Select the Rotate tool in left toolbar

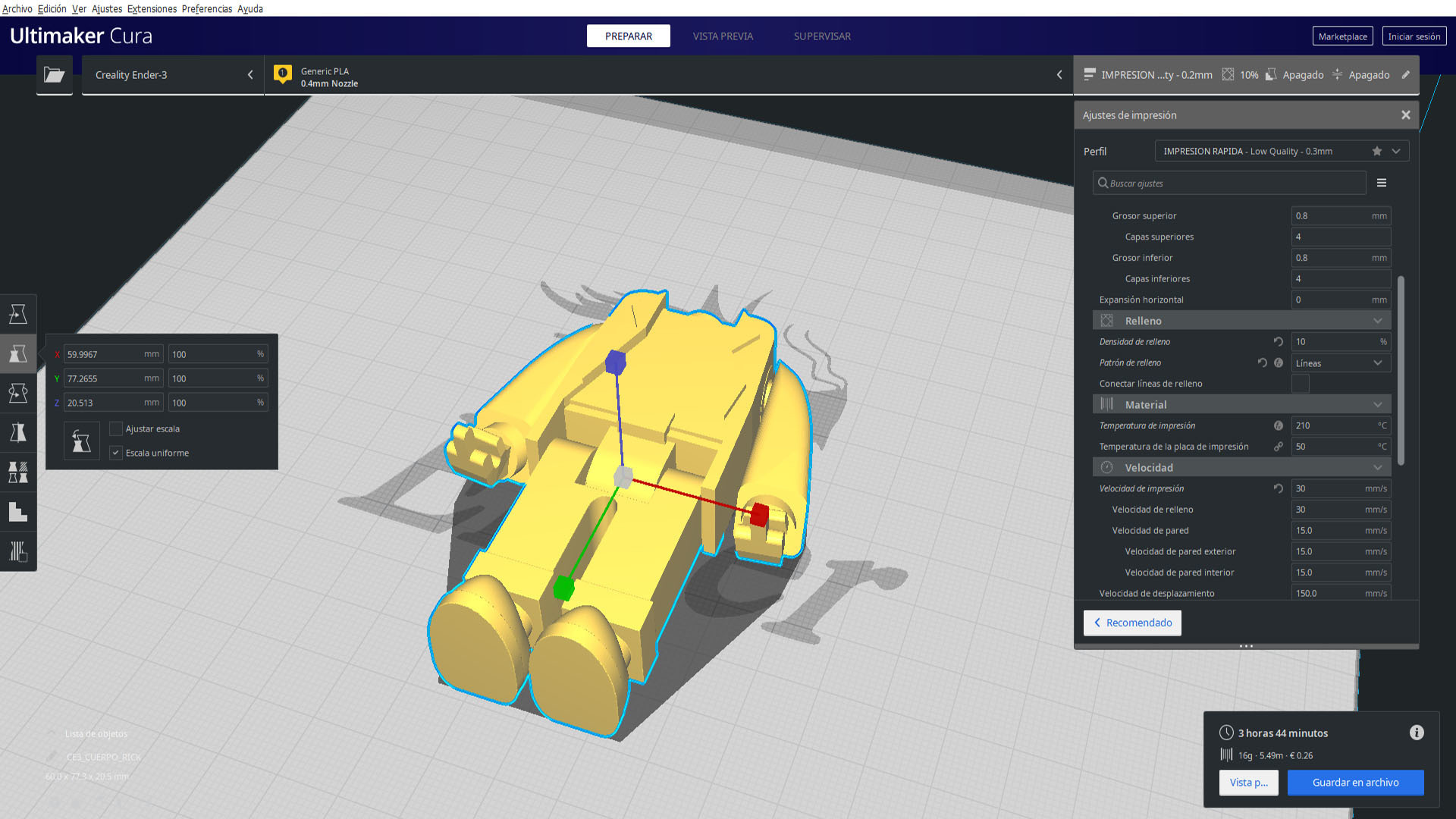(x=18, y=393)
